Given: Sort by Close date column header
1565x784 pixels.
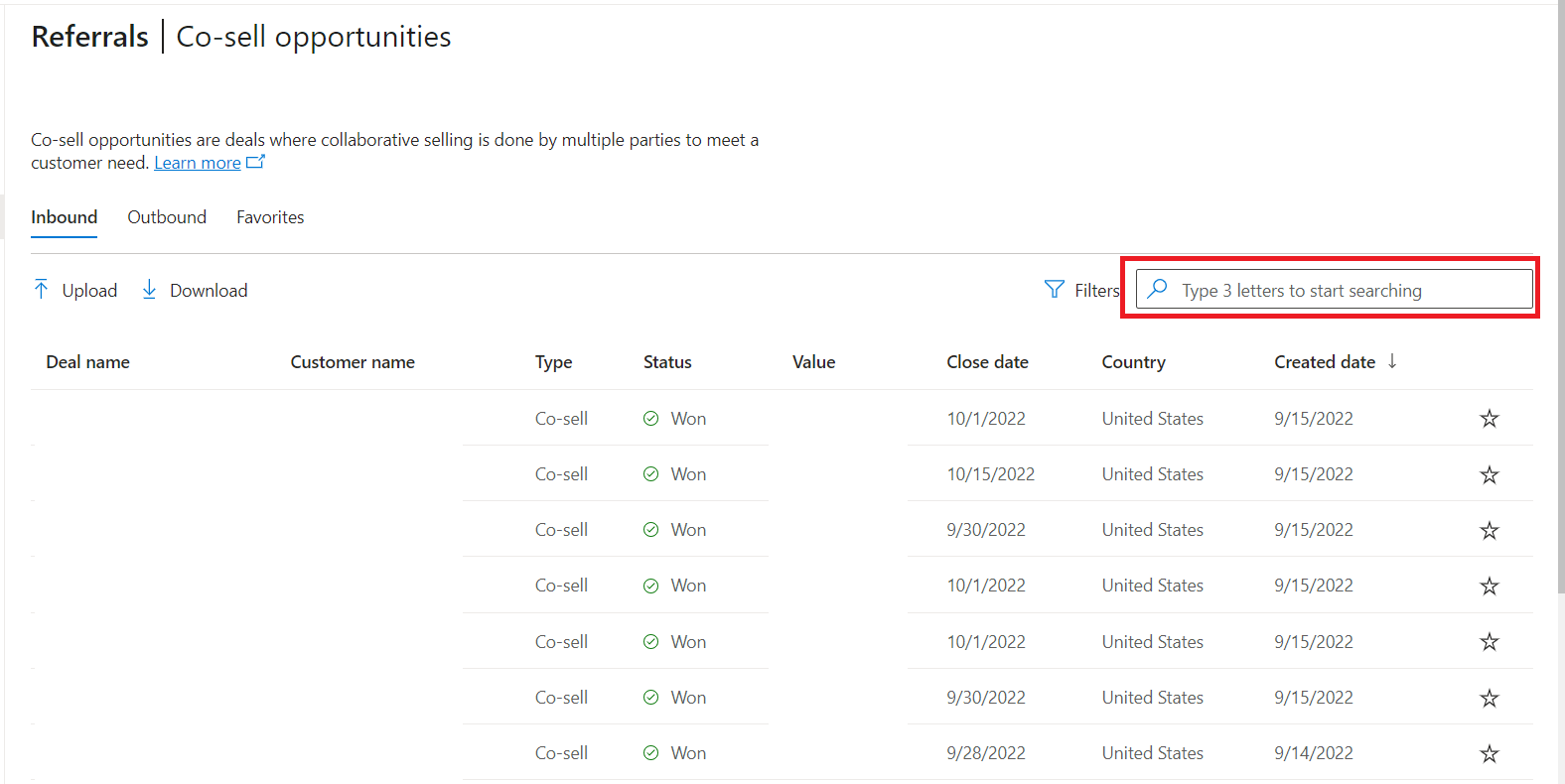Looking at the screenshot, I should [x=987, y=362].
